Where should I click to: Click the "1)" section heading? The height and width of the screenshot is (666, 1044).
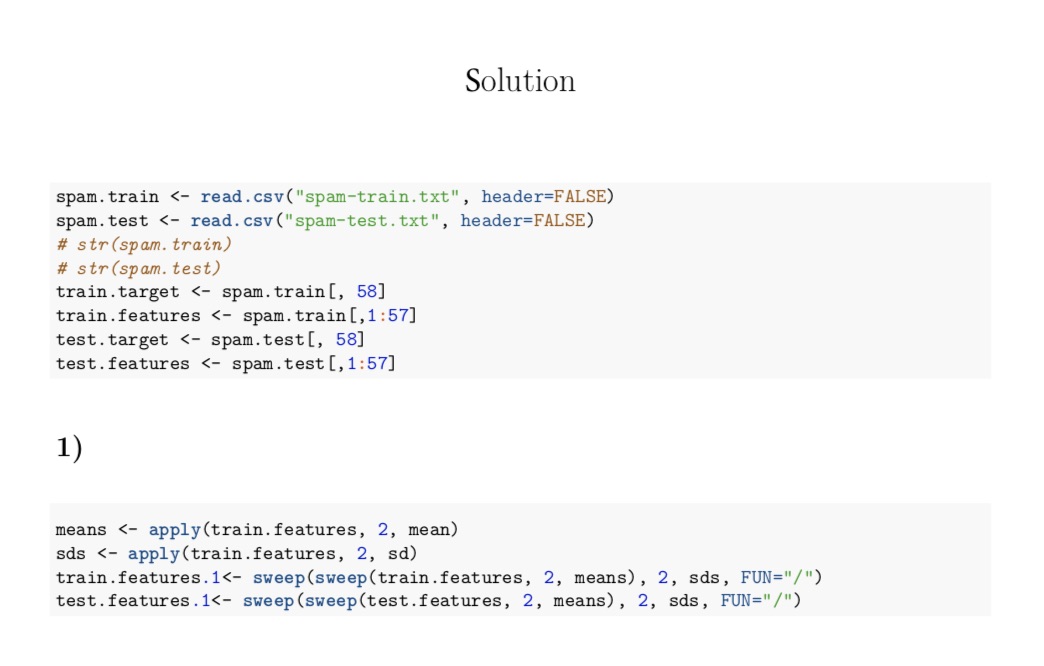69,449
